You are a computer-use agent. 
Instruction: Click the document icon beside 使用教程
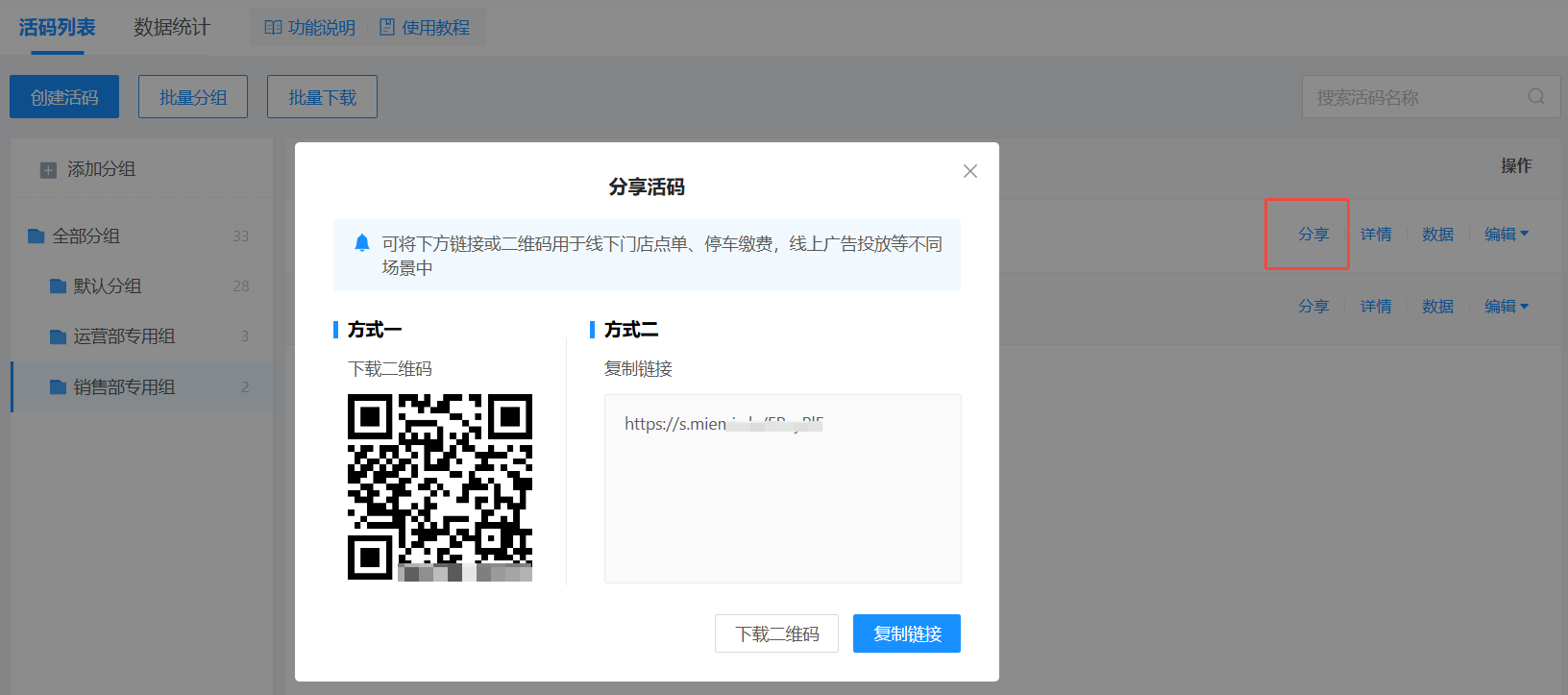[x=387, y=28]
